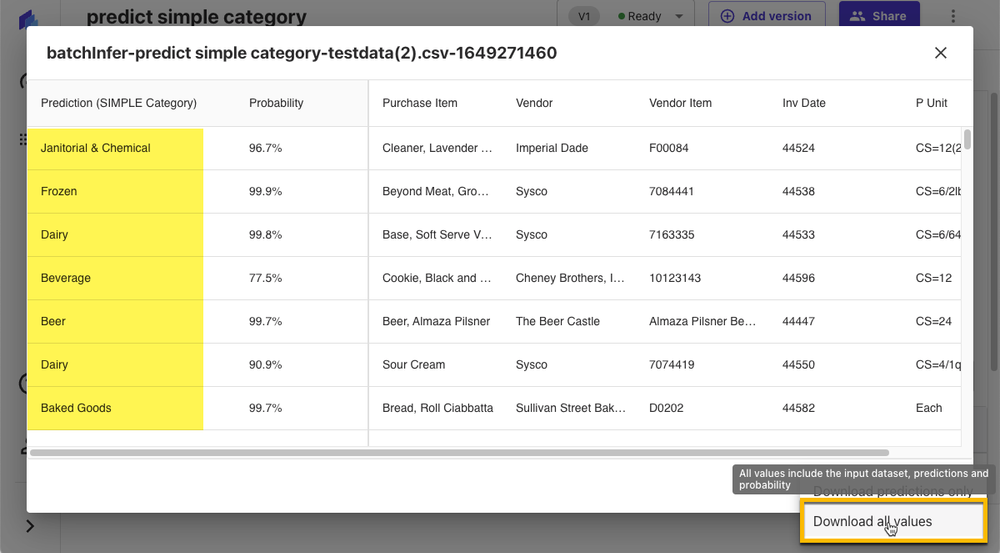Close the batchInfer results dialog
The image size is (1000, 553).
tap(941, 53)
